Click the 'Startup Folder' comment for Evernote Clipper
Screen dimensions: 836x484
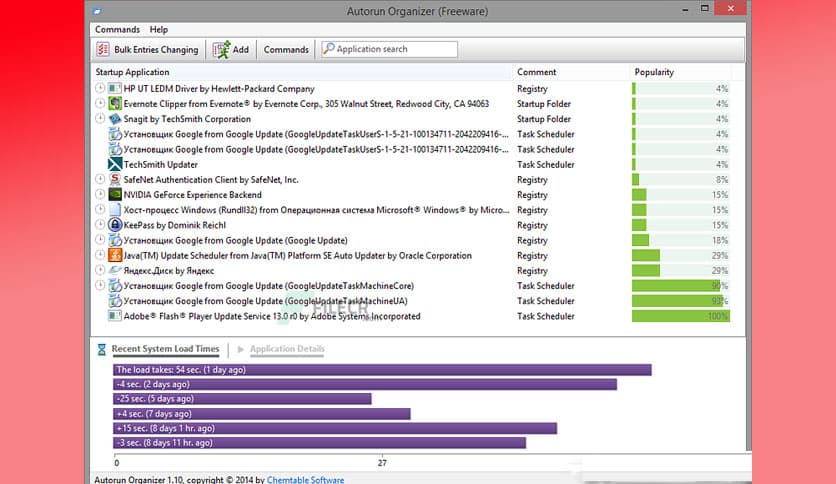click(544, 104)
